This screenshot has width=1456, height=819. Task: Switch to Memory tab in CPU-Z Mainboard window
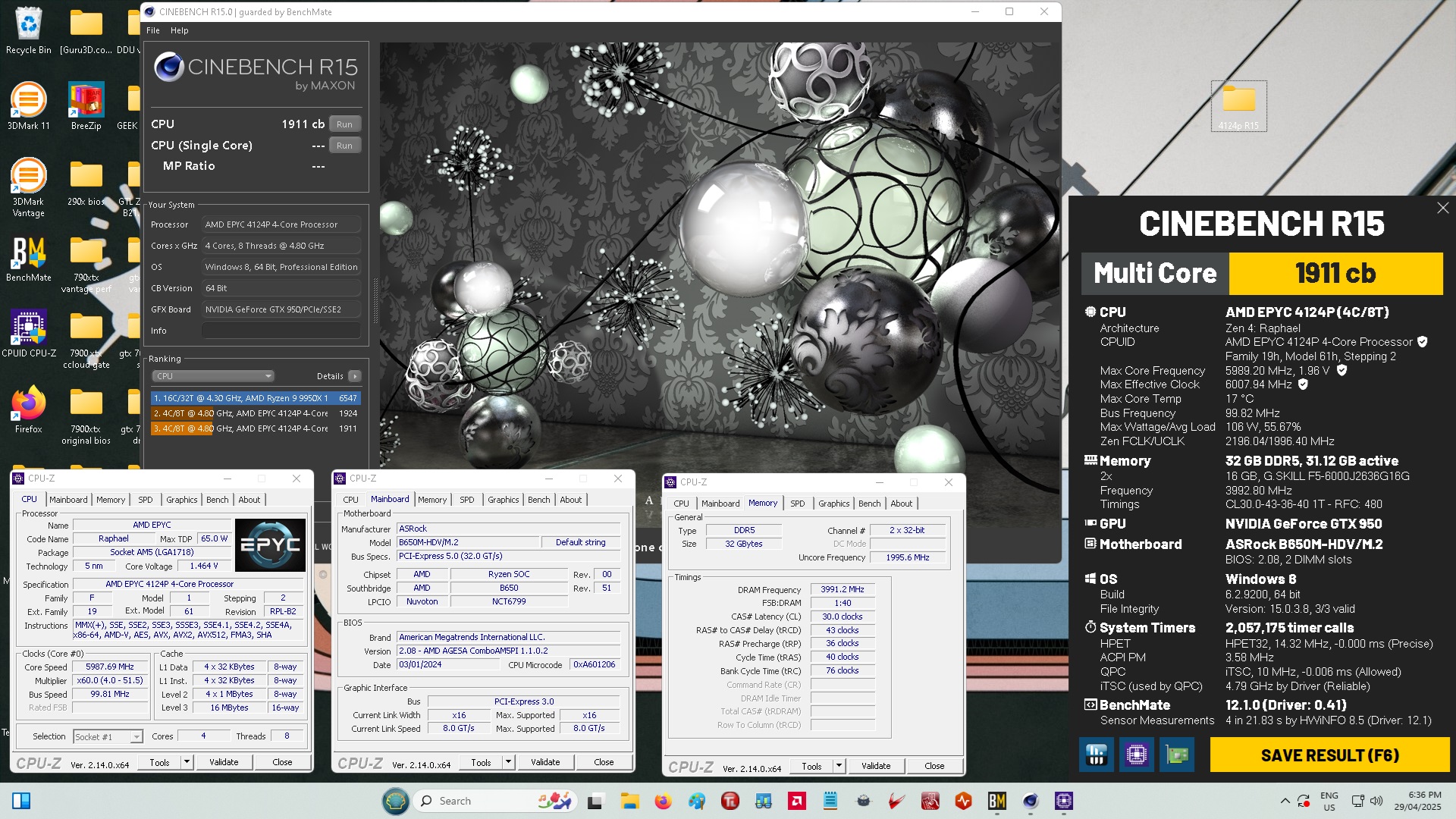[x=432, y=500]
